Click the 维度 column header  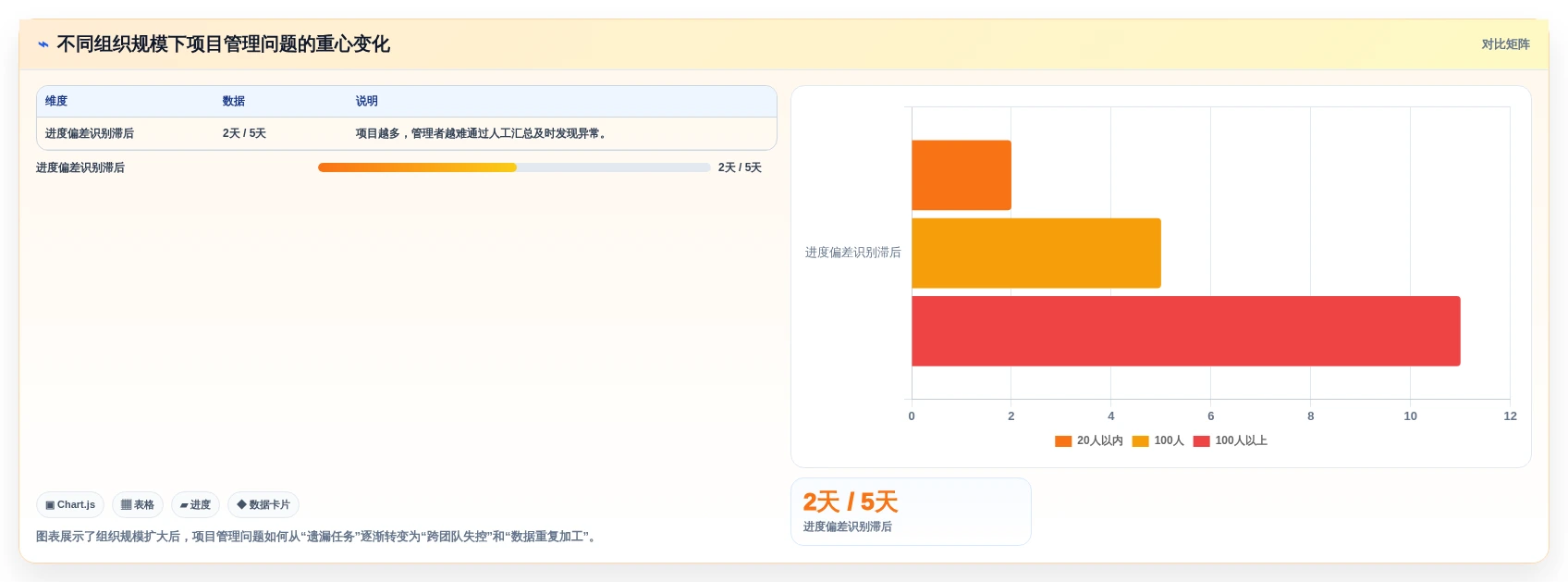(56, 101)
